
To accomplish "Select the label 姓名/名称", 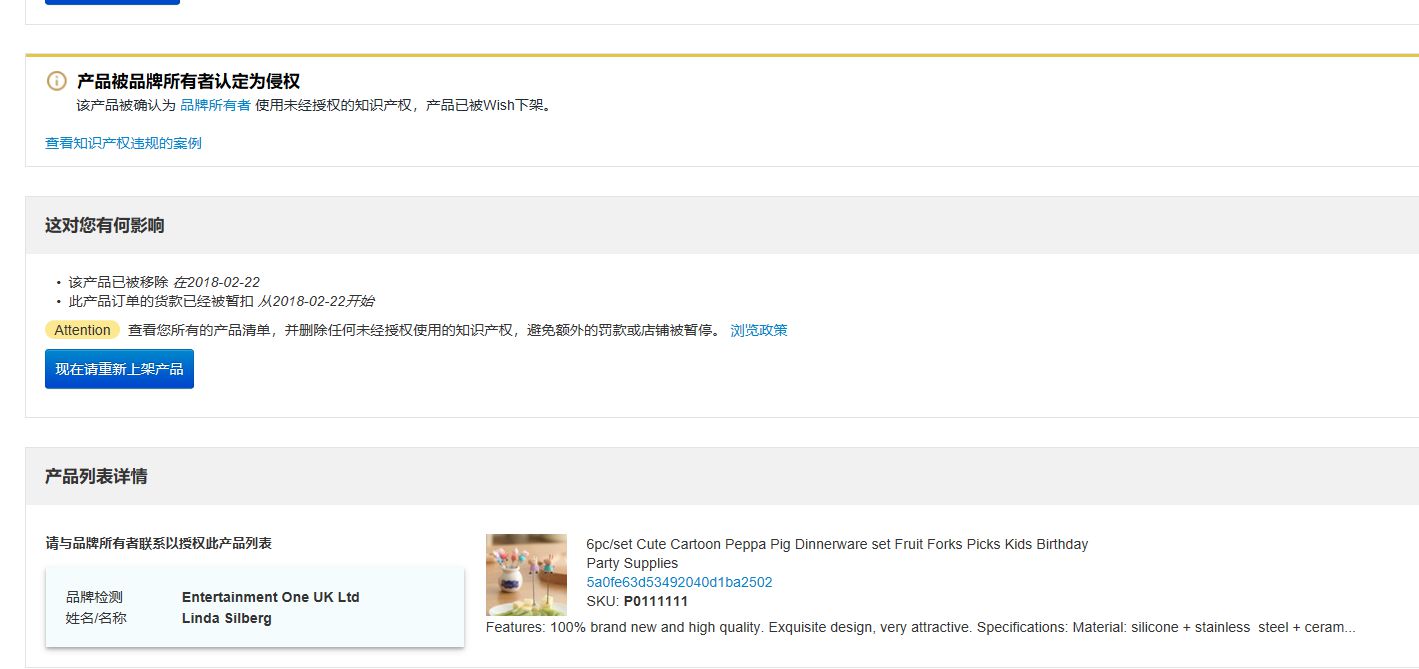I will tap(96, 618).
